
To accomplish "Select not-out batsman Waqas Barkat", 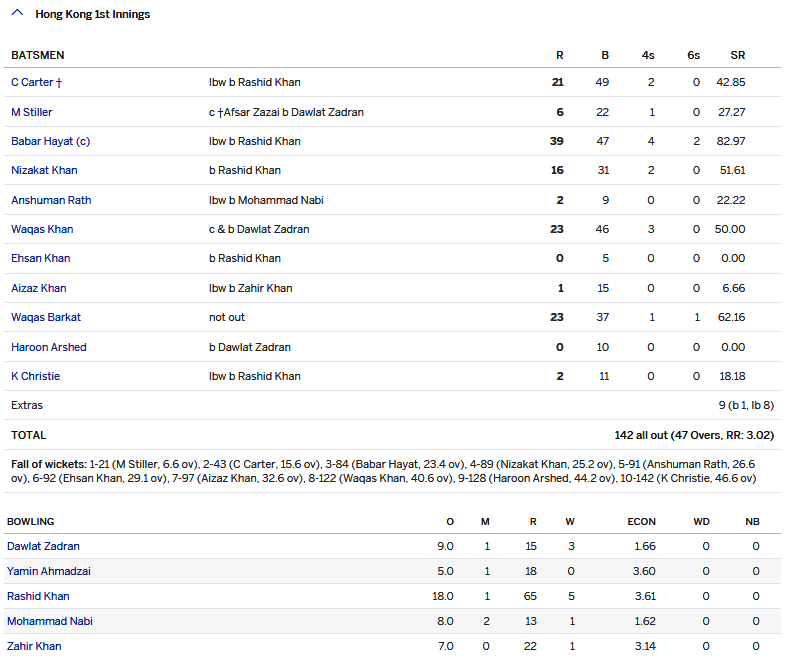I will point(46,317).
